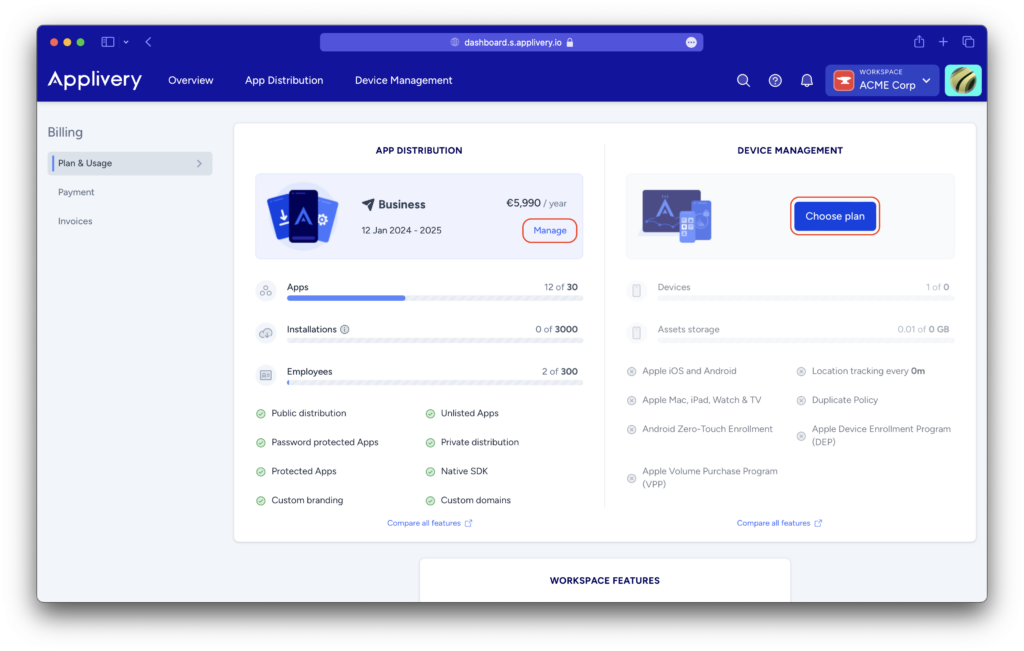Image resolution: width=1024 pixels, height=651 pixels.
Task: Click the Apps usage icon
Action: (266, 291)
